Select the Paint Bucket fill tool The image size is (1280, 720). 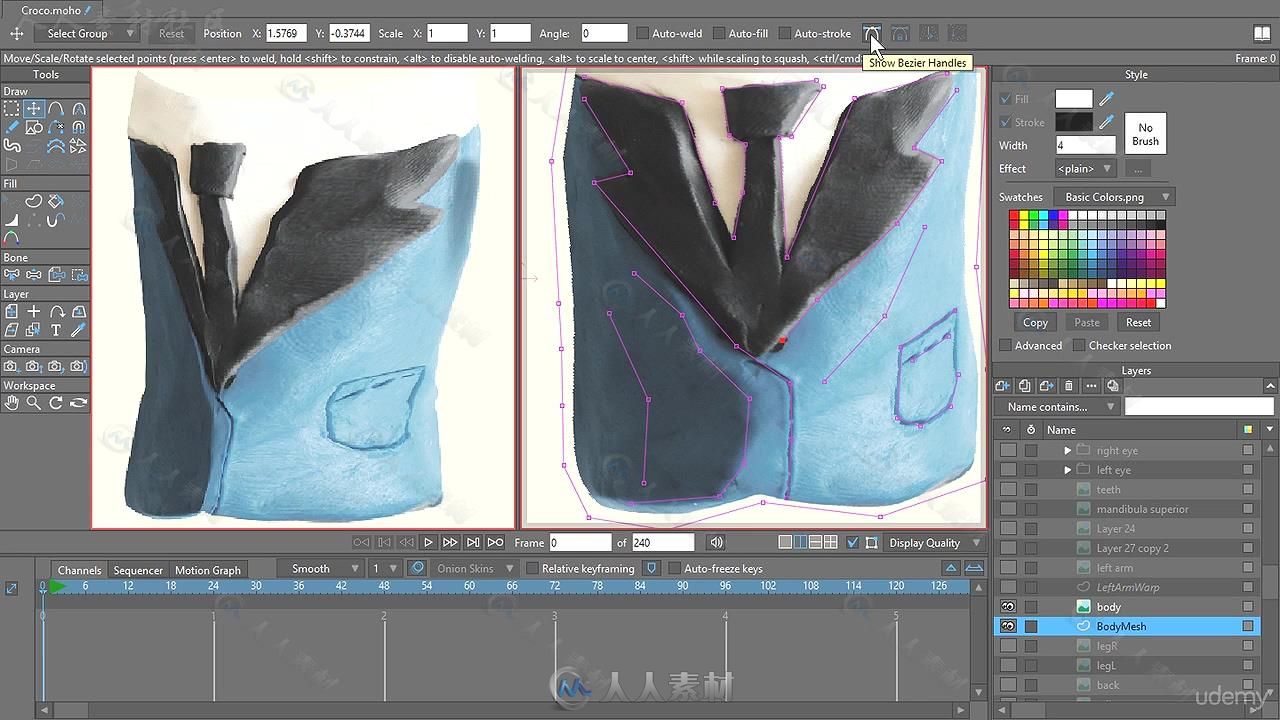click(56, 201)
